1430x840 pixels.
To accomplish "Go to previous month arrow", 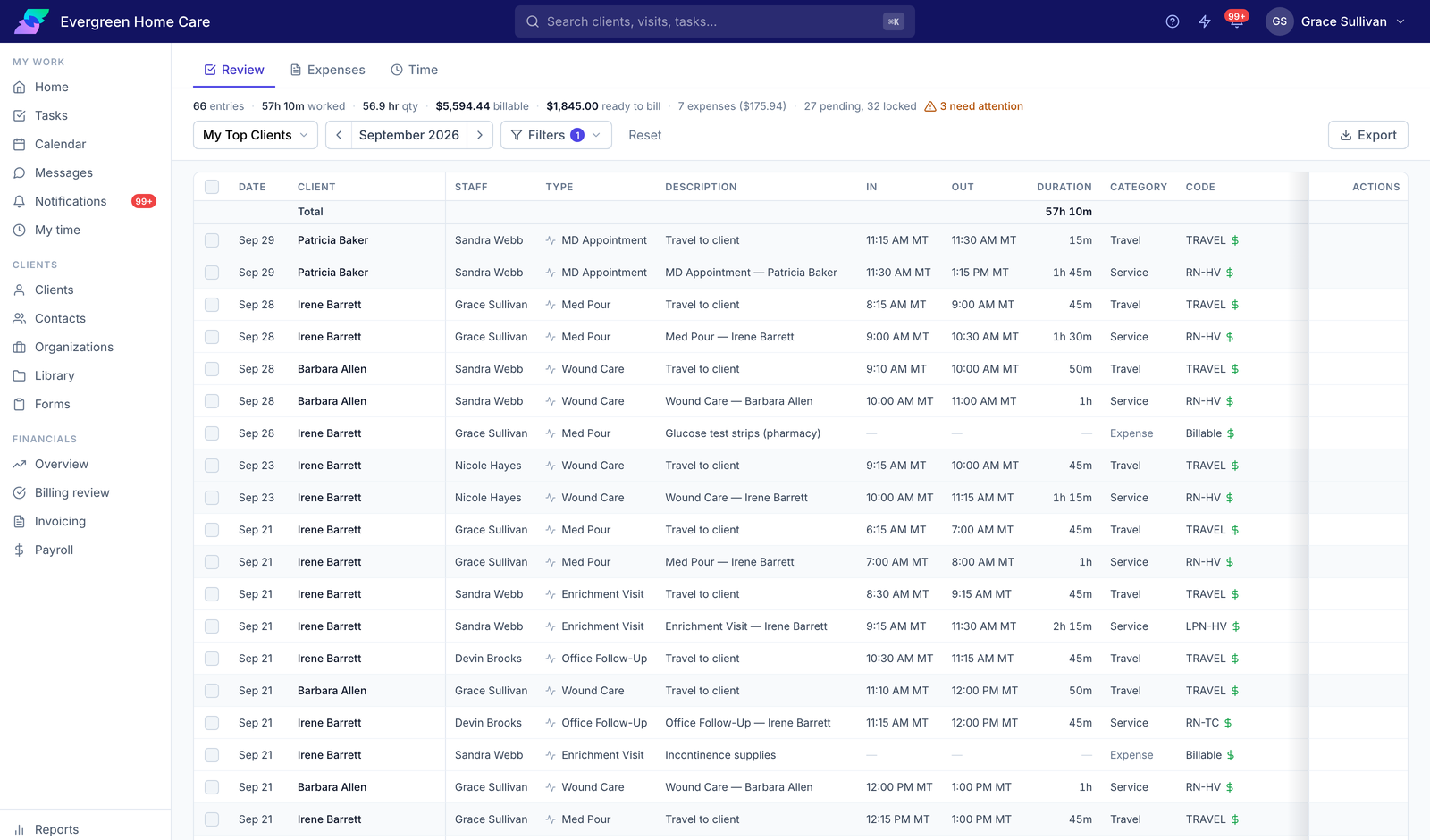I will pyautogui.click(x=339, y=135).
